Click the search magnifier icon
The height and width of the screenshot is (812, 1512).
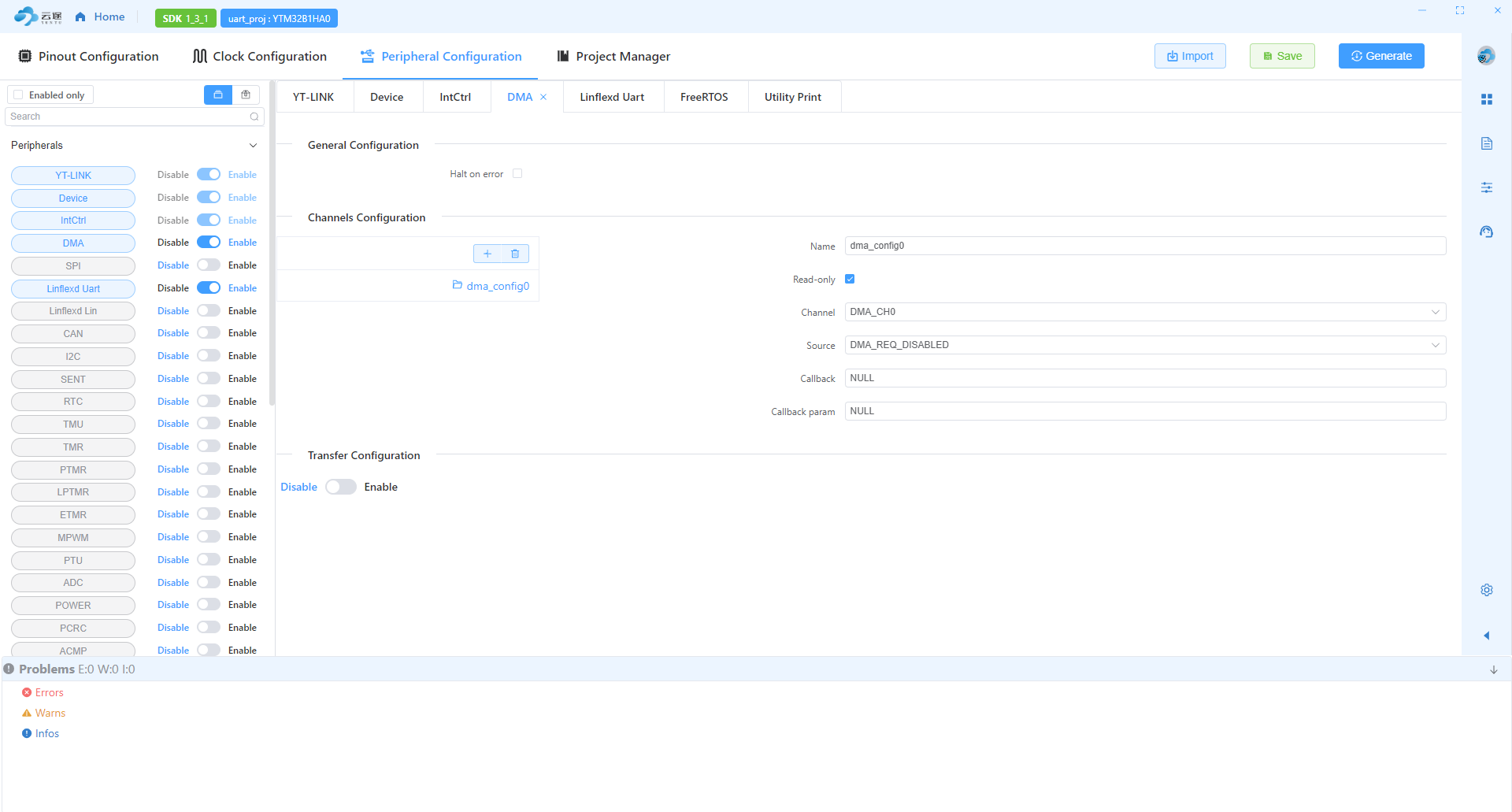click(x=254, y=117)
